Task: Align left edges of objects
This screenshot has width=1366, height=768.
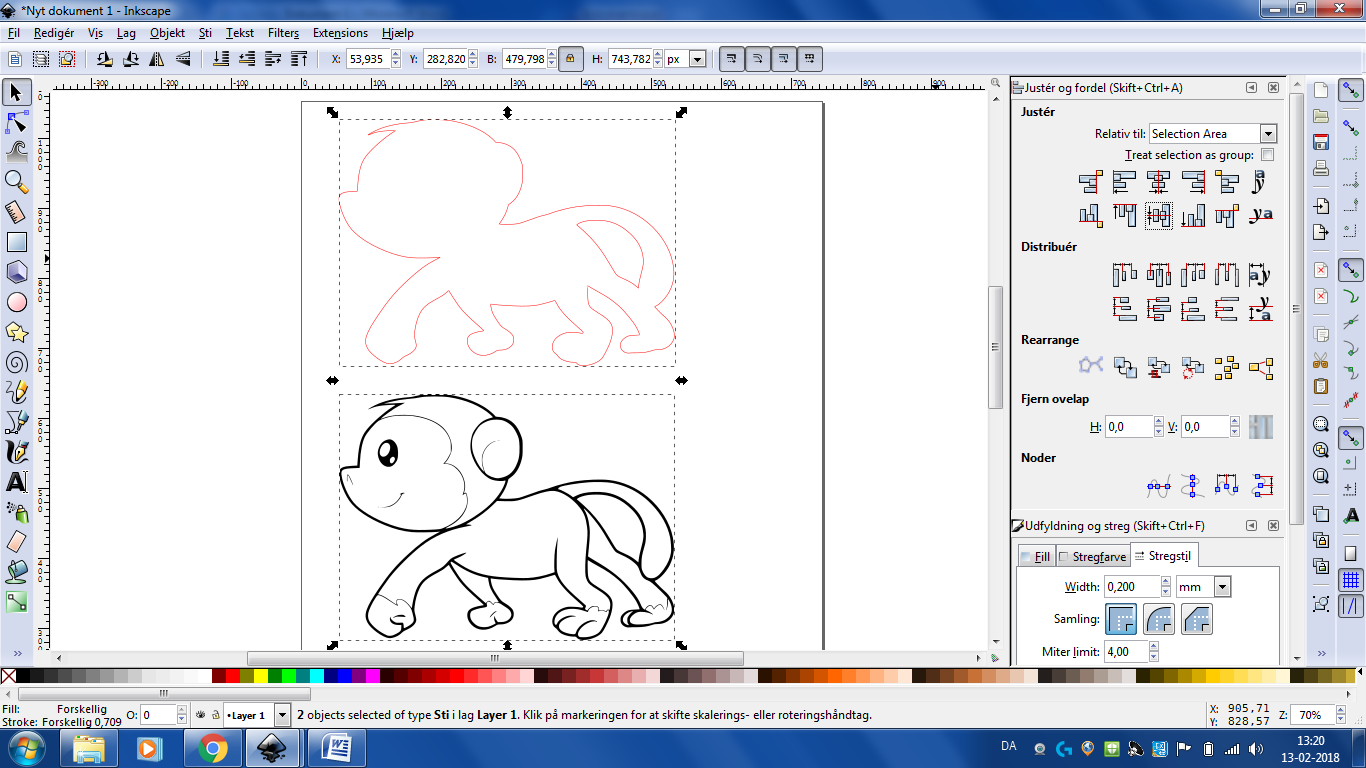Action: click(1125, 182)
